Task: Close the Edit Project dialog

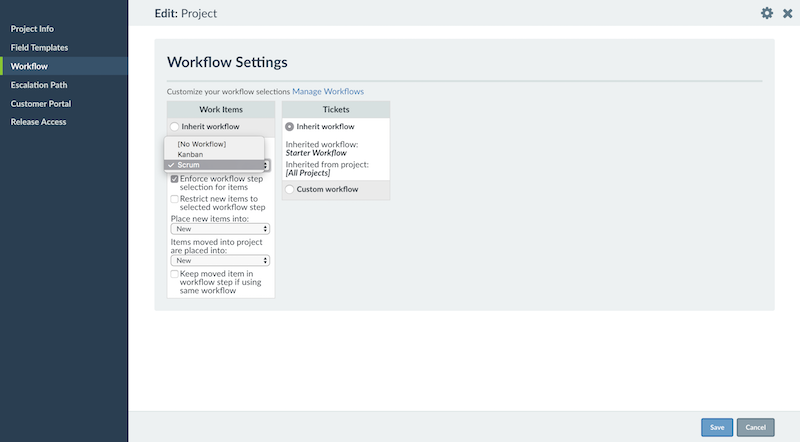Action: [788, 14]
